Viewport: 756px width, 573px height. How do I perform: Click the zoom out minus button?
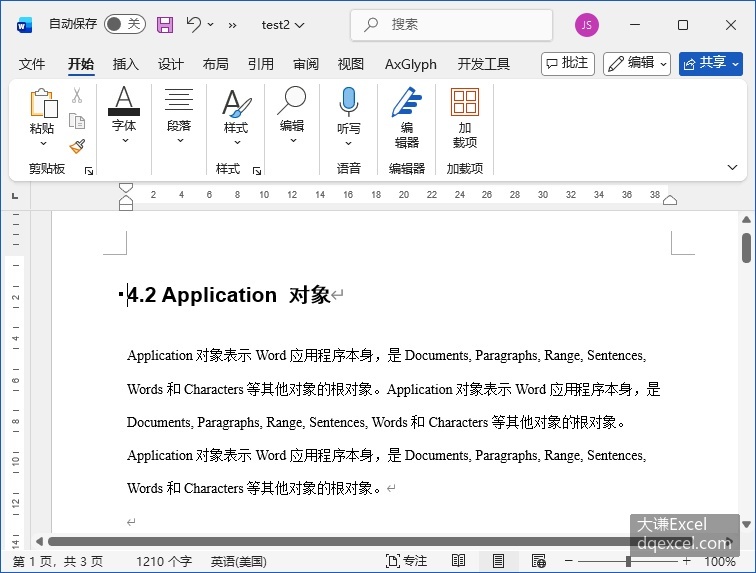click(569, 560)
